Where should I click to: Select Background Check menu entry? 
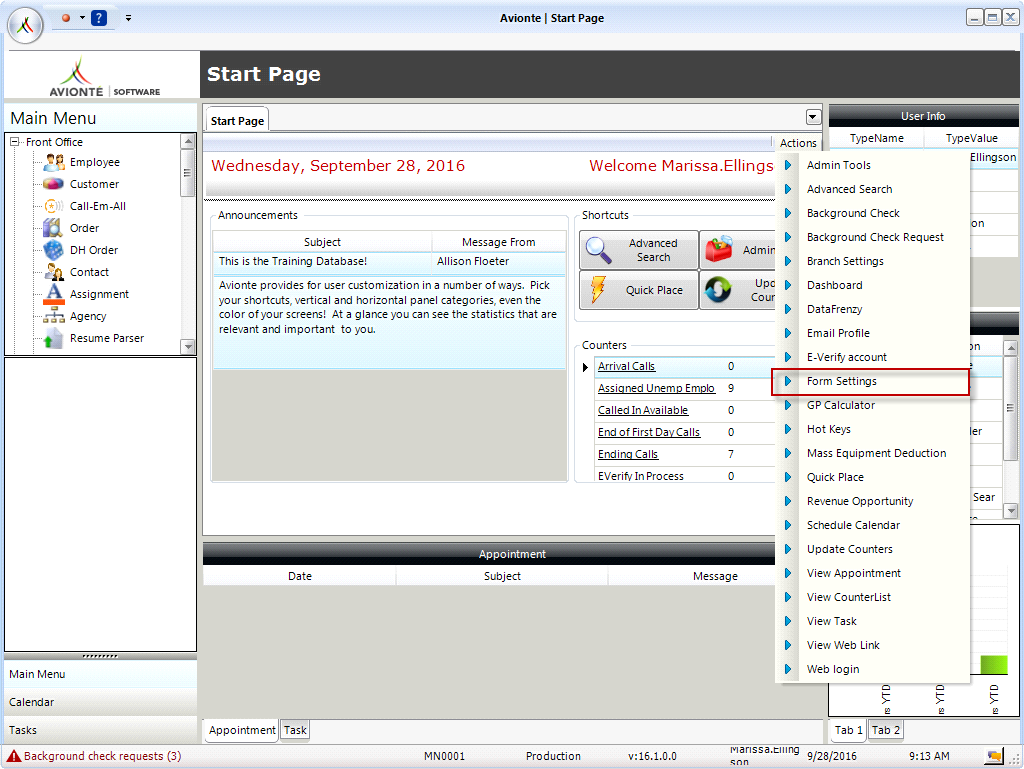853,213
